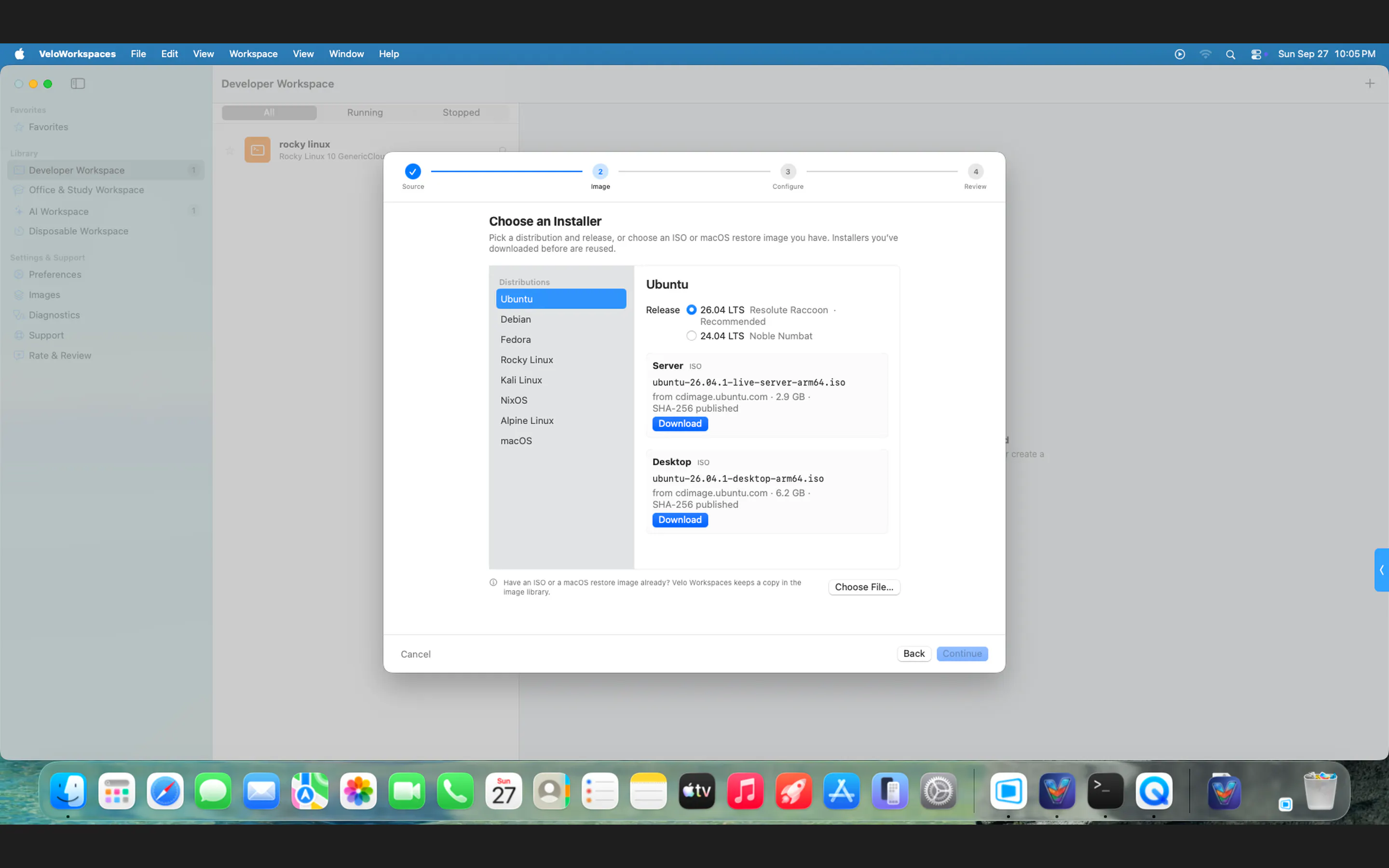Click the info icon beside ISO hint
This screenshot has height=868, width=1389.
coord(493,582)
